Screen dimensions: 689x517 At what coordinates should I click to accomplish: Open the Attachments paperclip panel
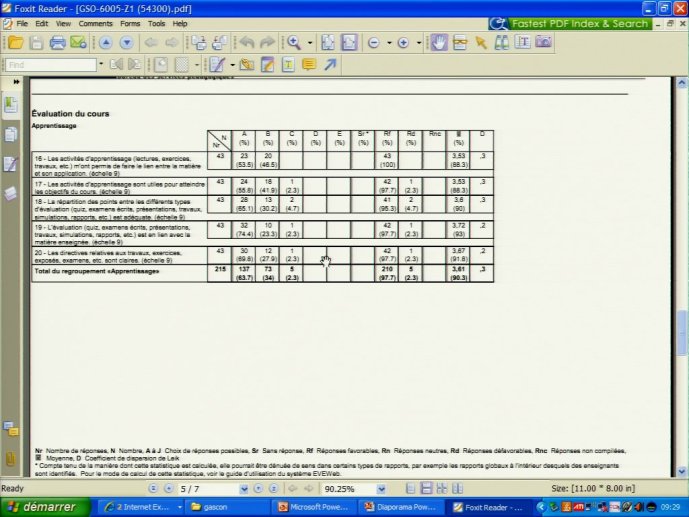coord(11,459)
